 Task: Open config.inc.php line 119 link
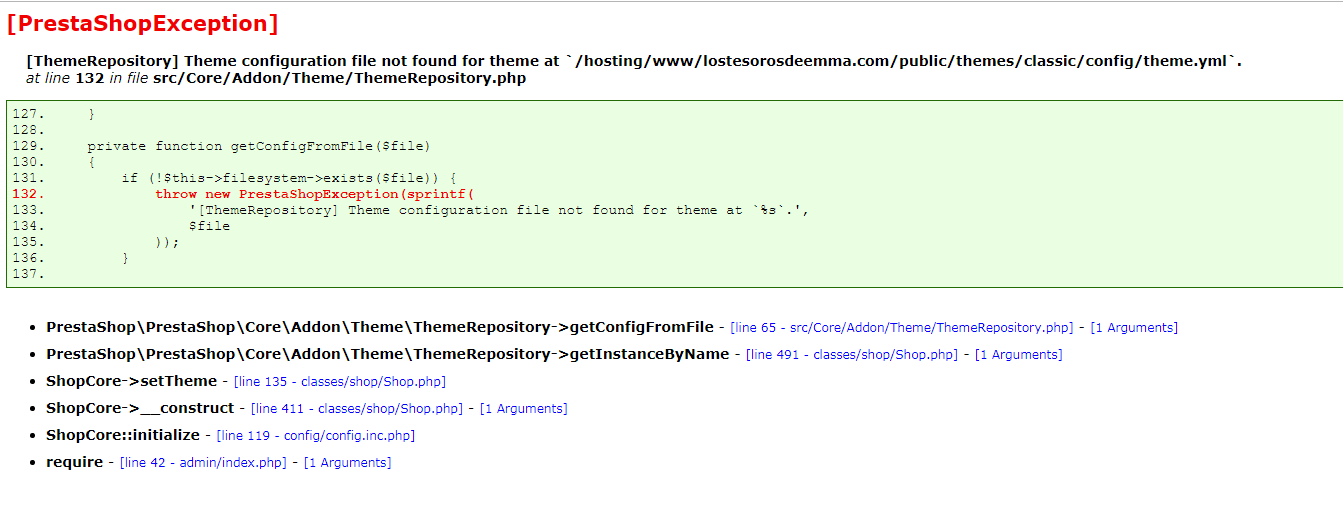click(316, 435)
